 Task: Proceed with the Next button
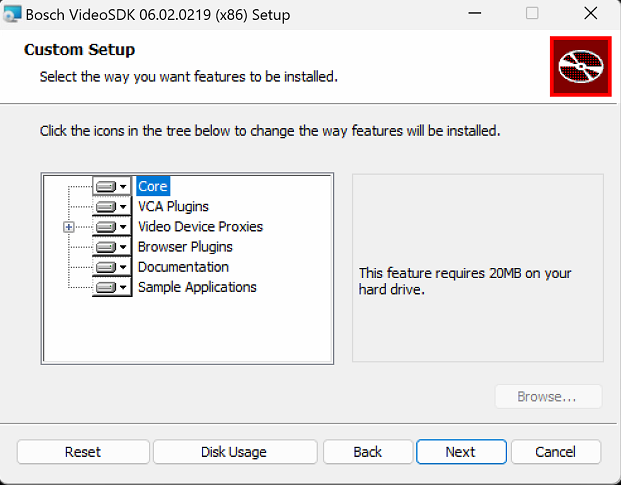(x=460, y=452)
